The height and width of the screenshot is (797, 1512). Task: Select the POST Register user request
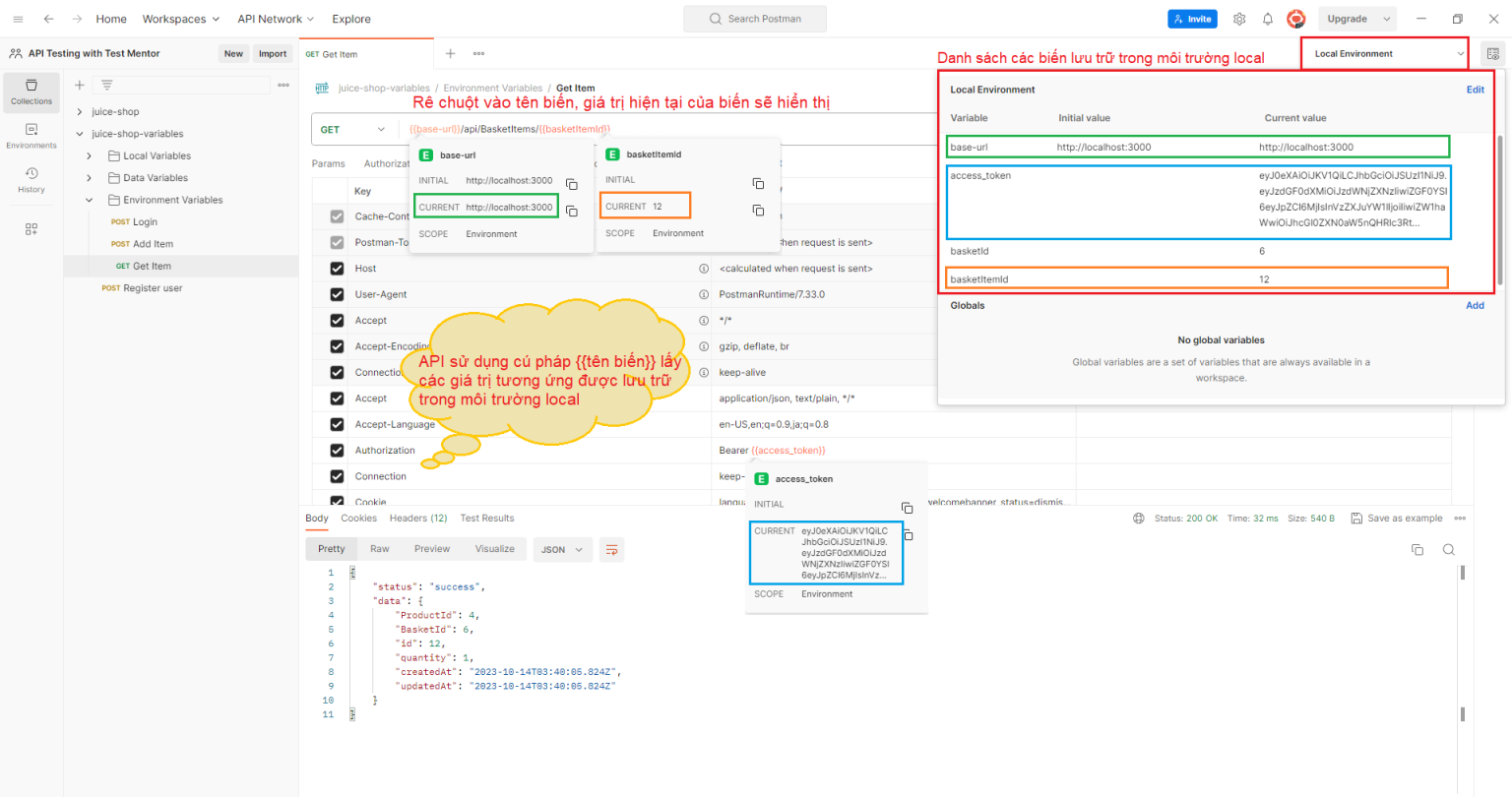tap(142, 288)
